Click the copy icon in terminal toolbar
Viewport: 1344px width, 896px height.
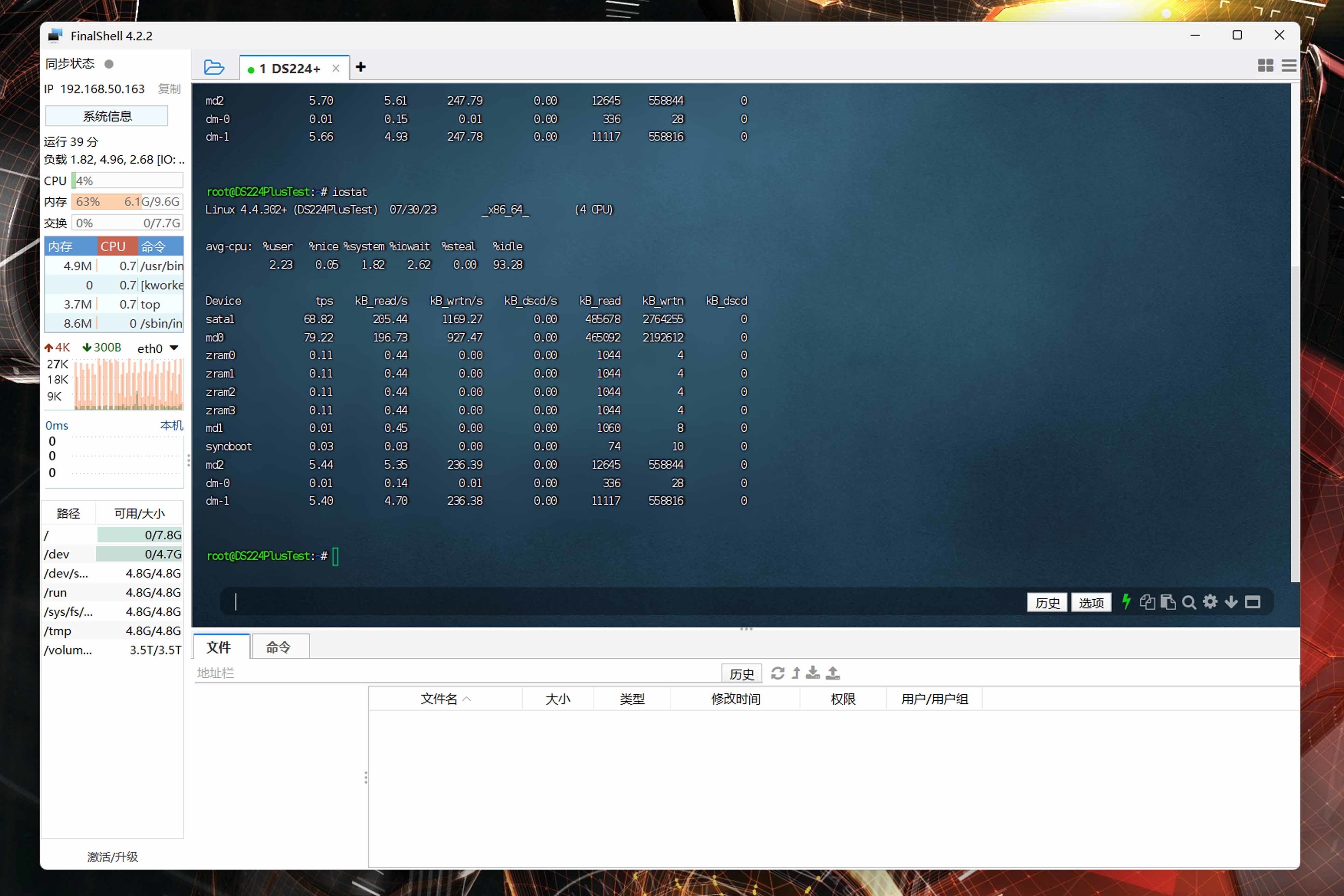[x=1147, y=602]
